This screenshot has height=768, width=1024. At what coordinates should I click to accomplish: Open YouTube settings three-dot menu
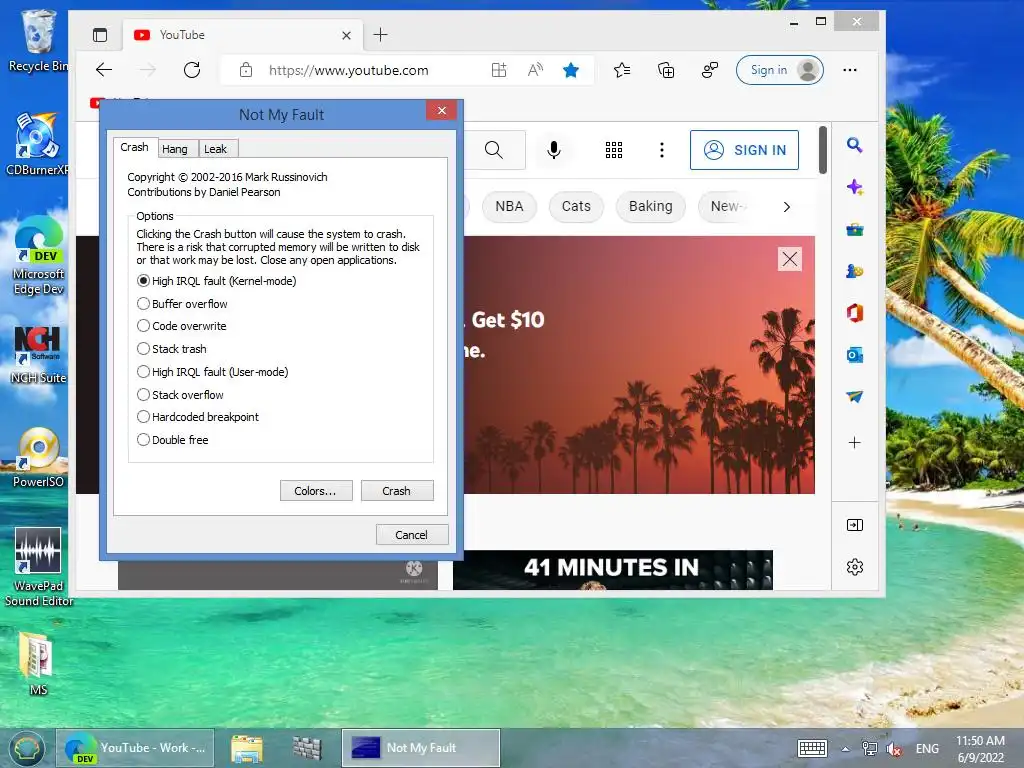662,150
